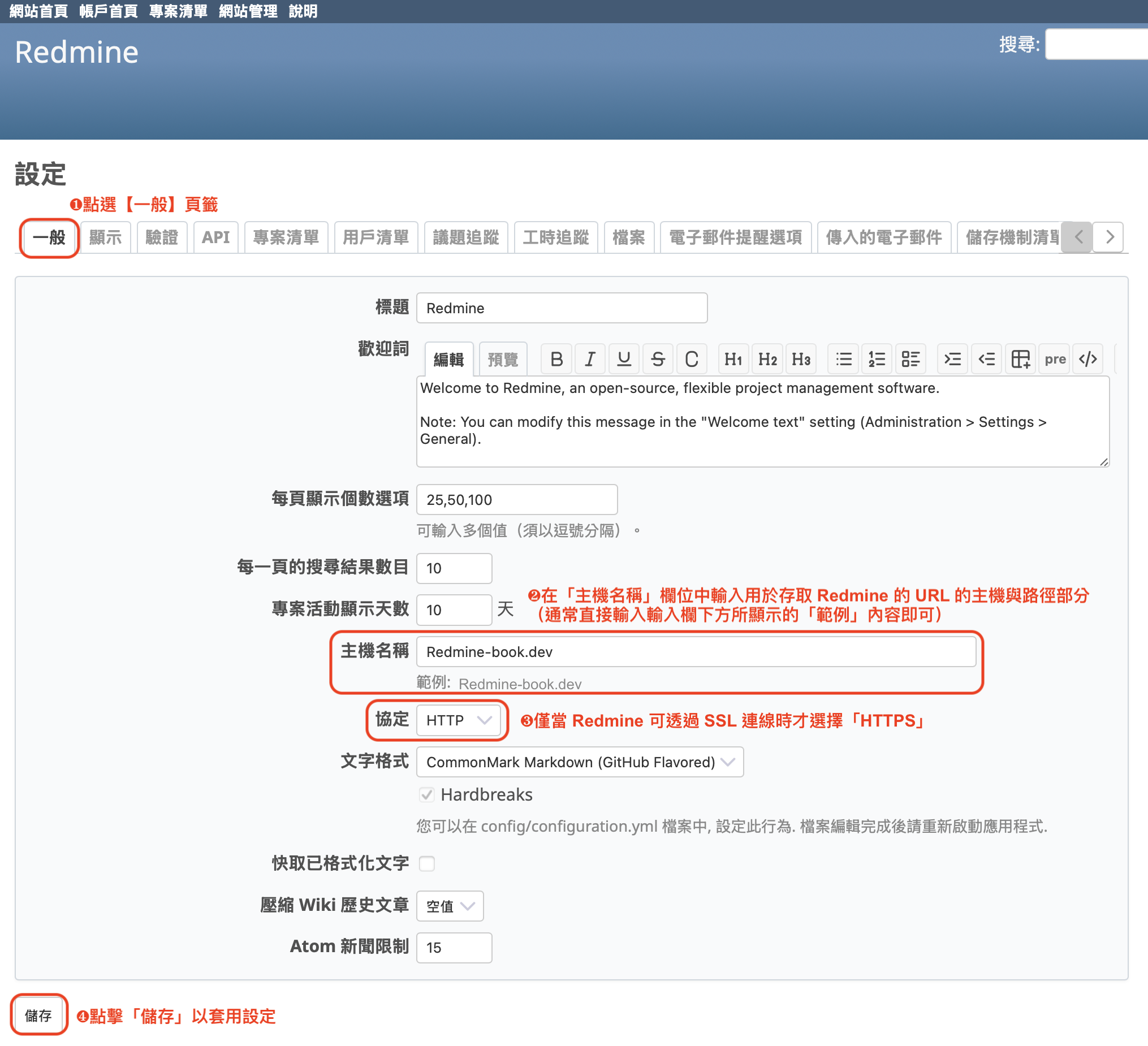Insert code highlight block icon
This screenshot has height=1046, width=1148.
[1088, 359]
